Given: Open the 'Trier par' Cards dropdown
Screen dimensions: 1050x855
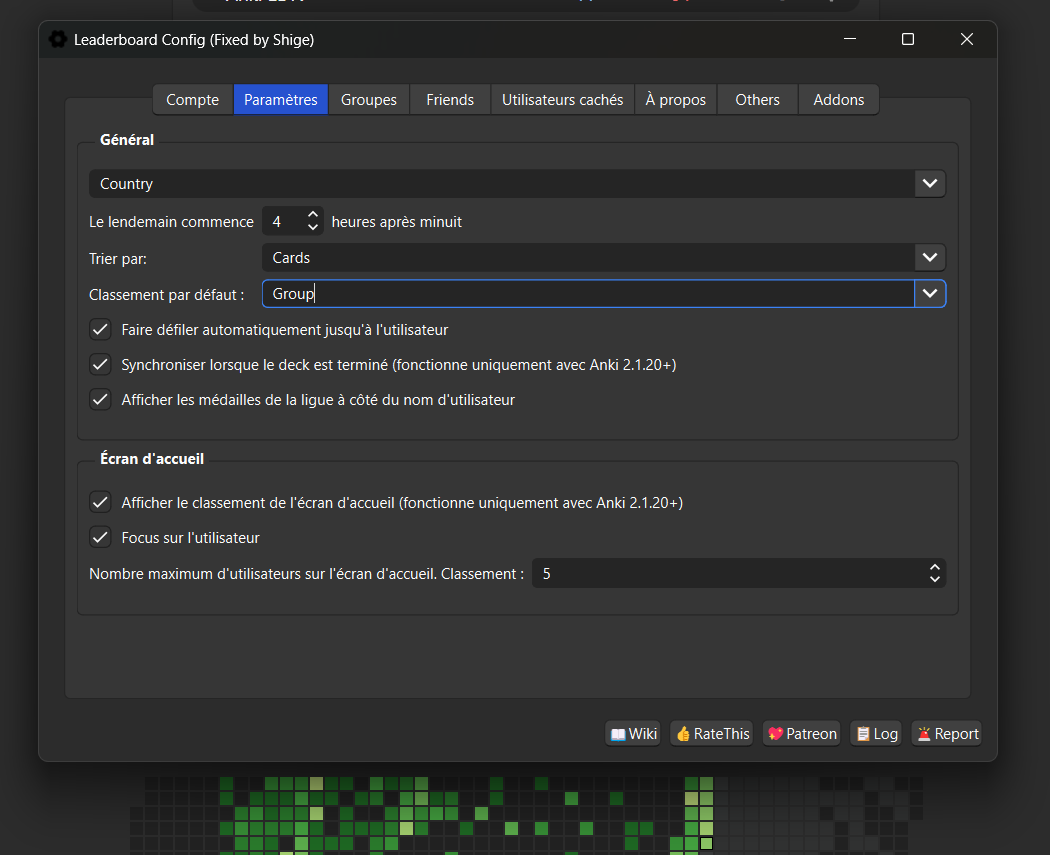Looking at the screenshot, I should click(x=930, y=258).
